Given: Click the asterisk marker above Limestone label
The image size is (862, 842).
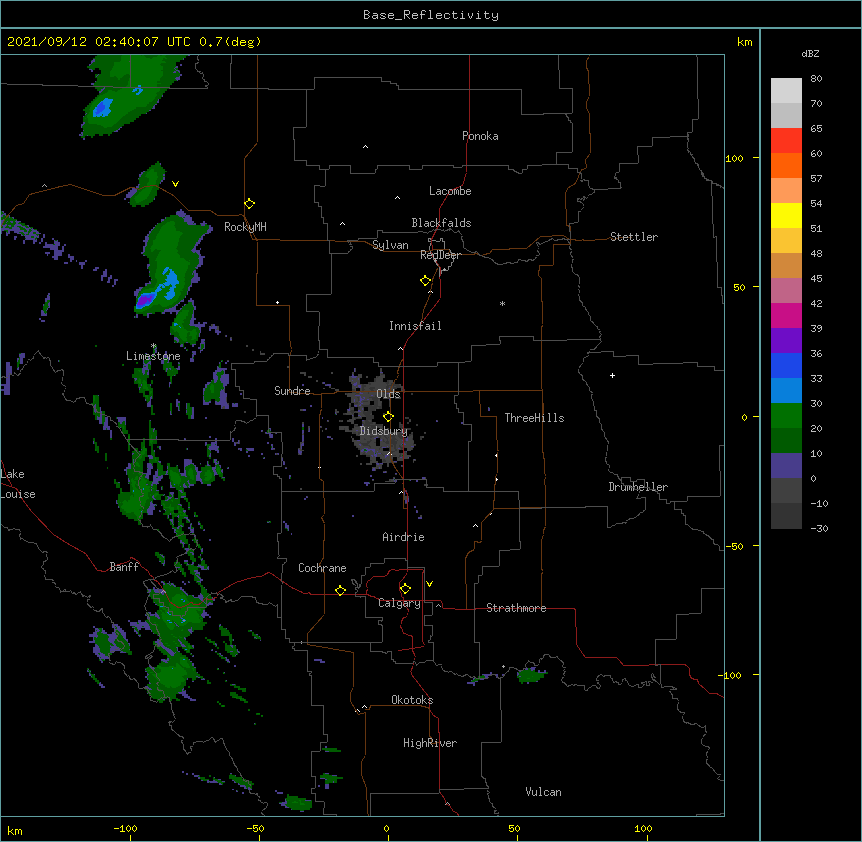Looking at the screenshot, I should coord(154,346).
